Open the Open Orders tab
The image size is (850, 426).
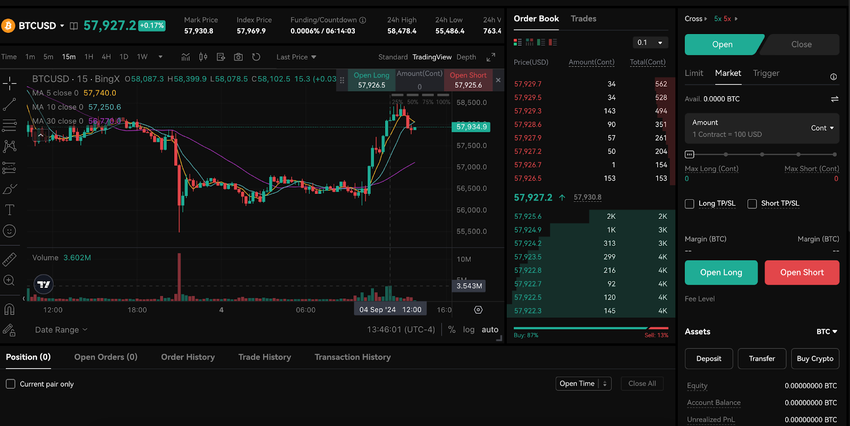[106, 357]
